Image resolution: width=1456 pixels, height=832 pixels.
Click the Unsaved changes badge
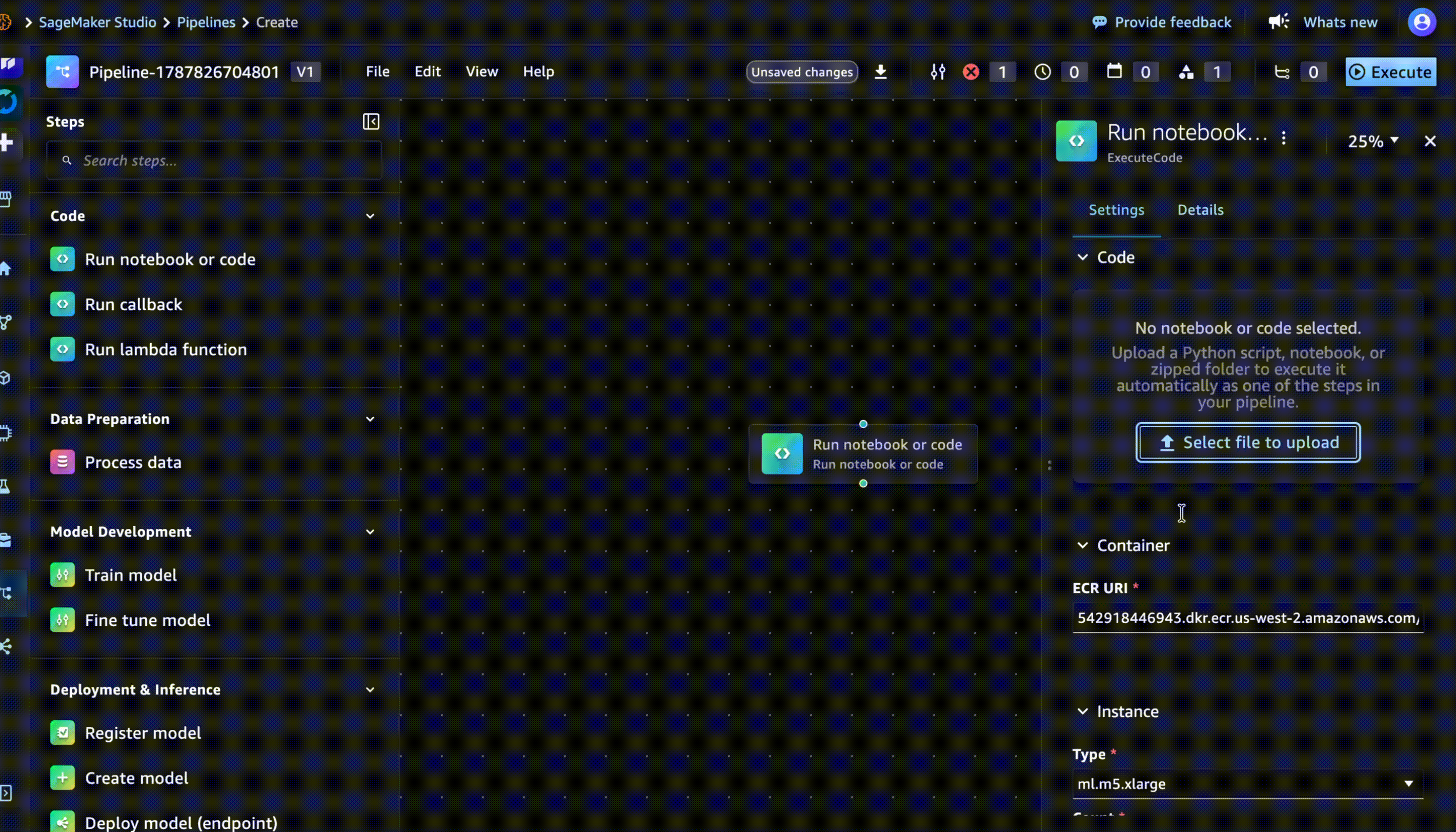802,72
